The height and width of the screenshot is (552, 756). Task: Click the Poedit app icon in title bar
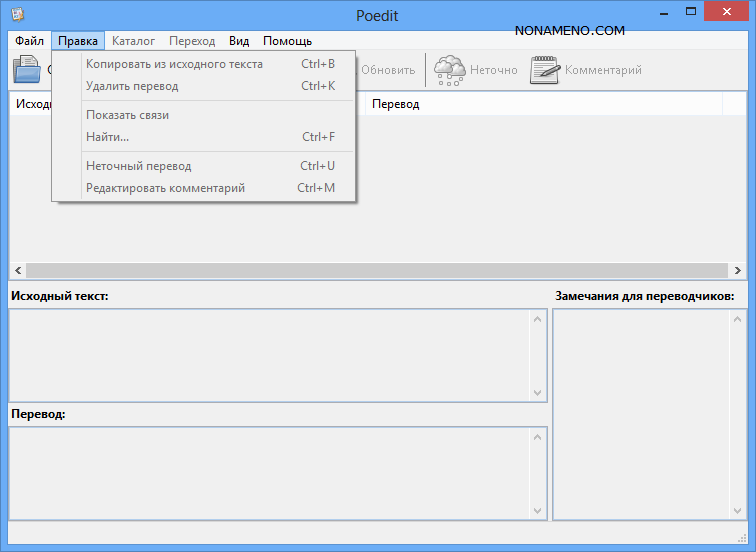click(18, 15)
